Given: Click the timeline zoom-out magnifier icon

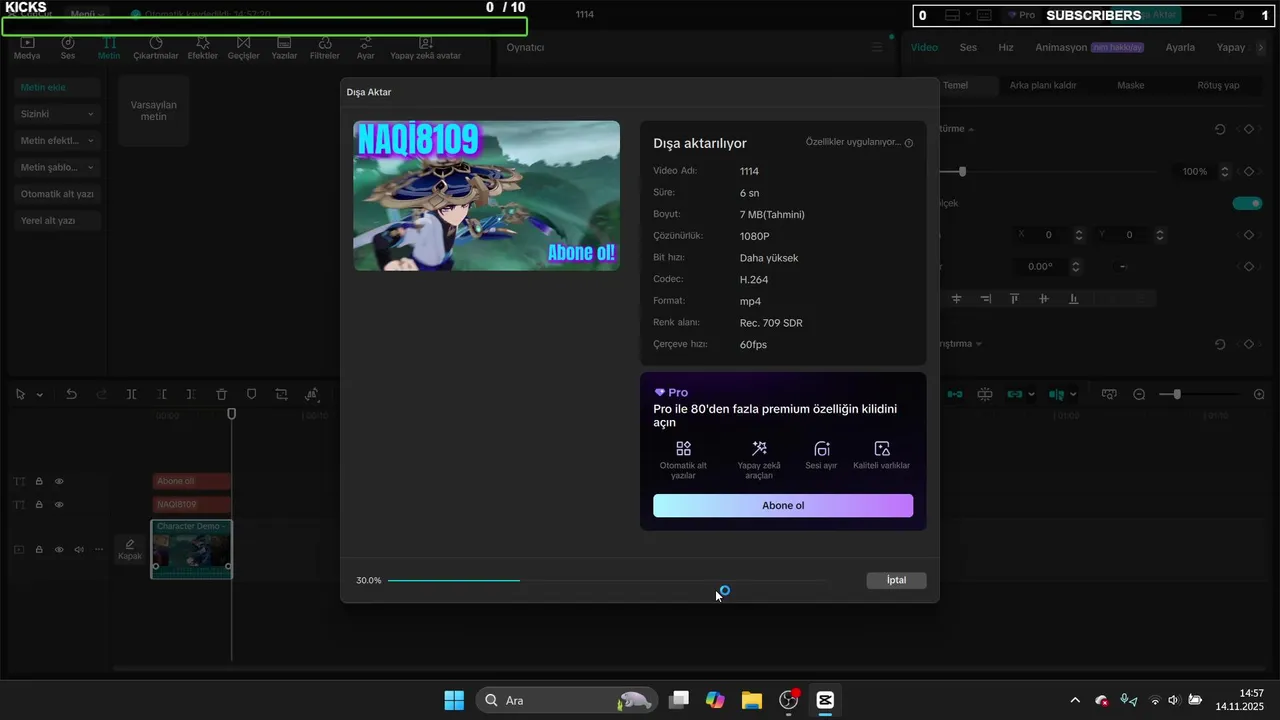Looking at the screenshot, I should click(x=1139, y=395).
